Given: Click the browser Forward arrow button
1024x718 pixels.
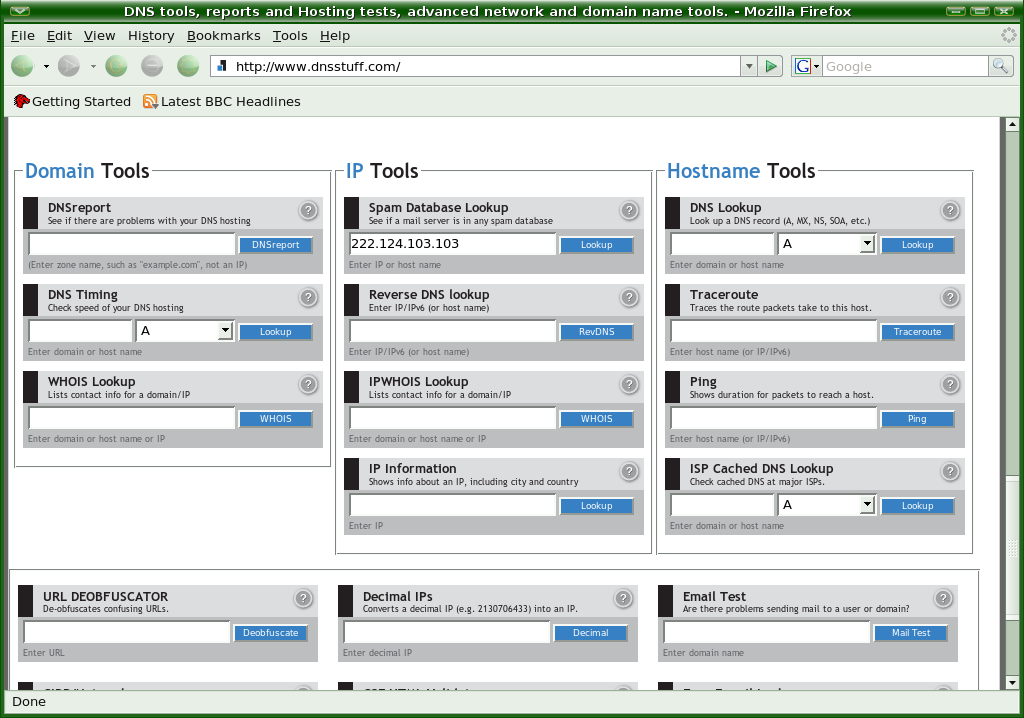Looking at the screenshot, I should click(69, 66).
